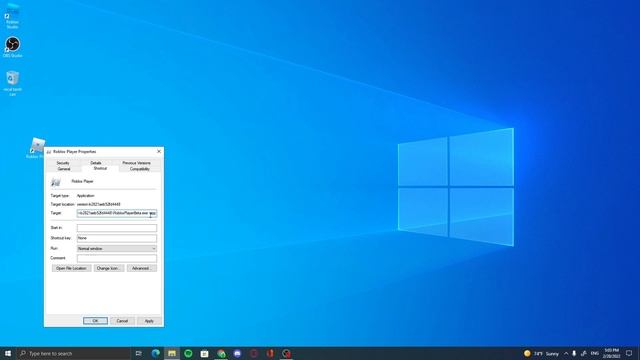Click the Shortcut key field
Screen dimensions: 640x360
[x=117, y=238]
